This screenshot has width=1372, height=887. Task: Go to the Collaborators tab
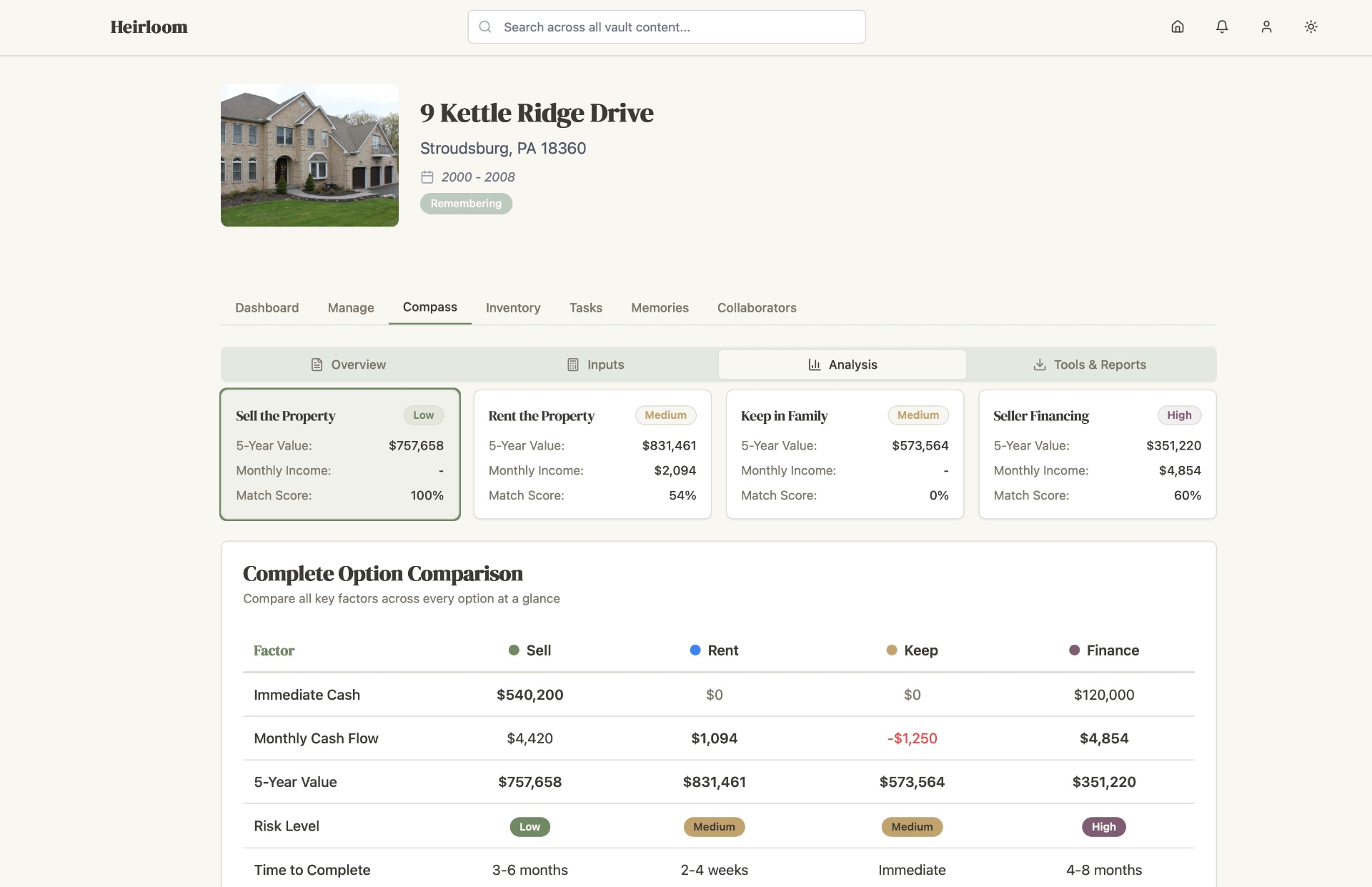[x=757, y=308]
